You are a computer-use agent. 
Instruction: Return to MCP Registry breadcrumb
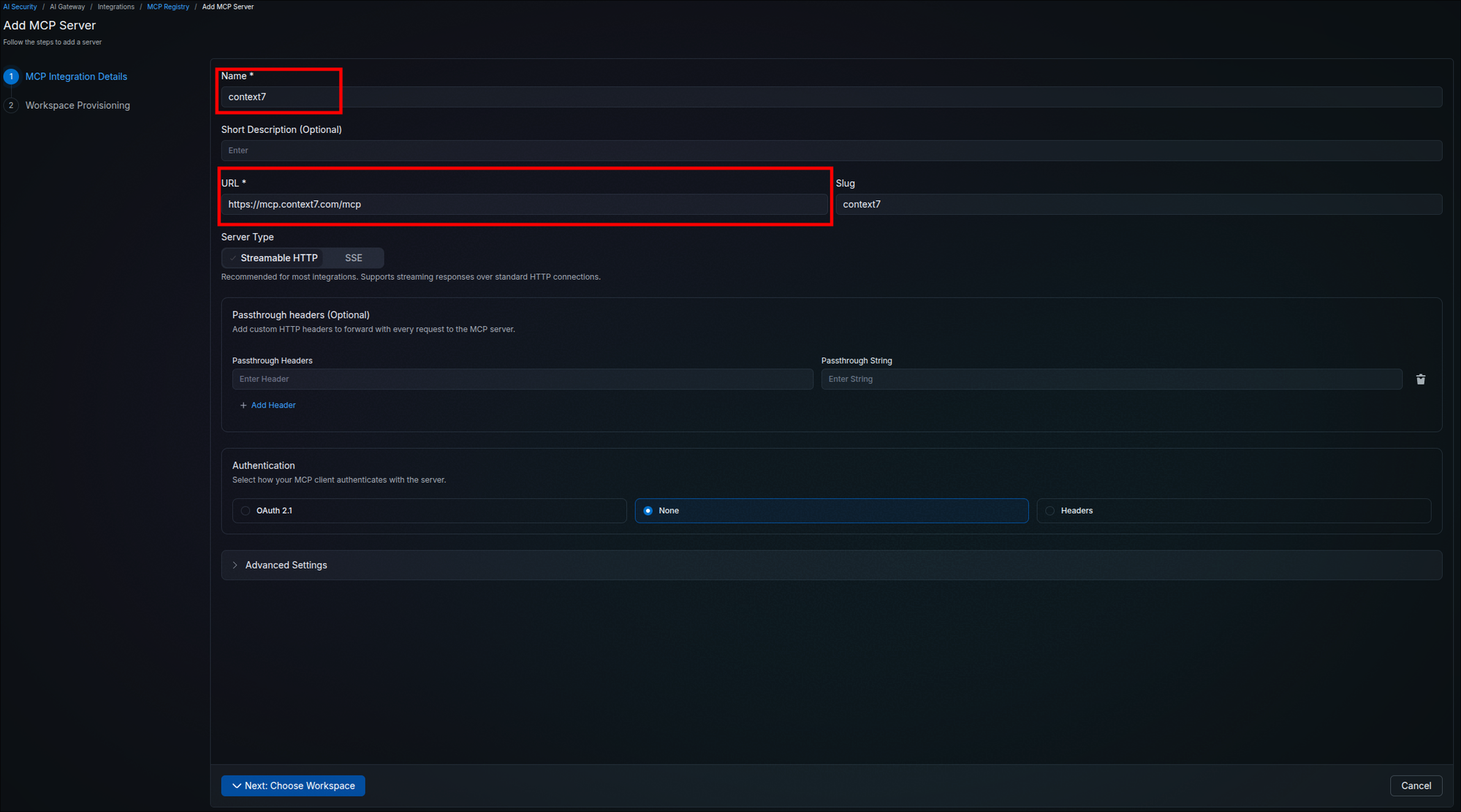tap(168, 7)
